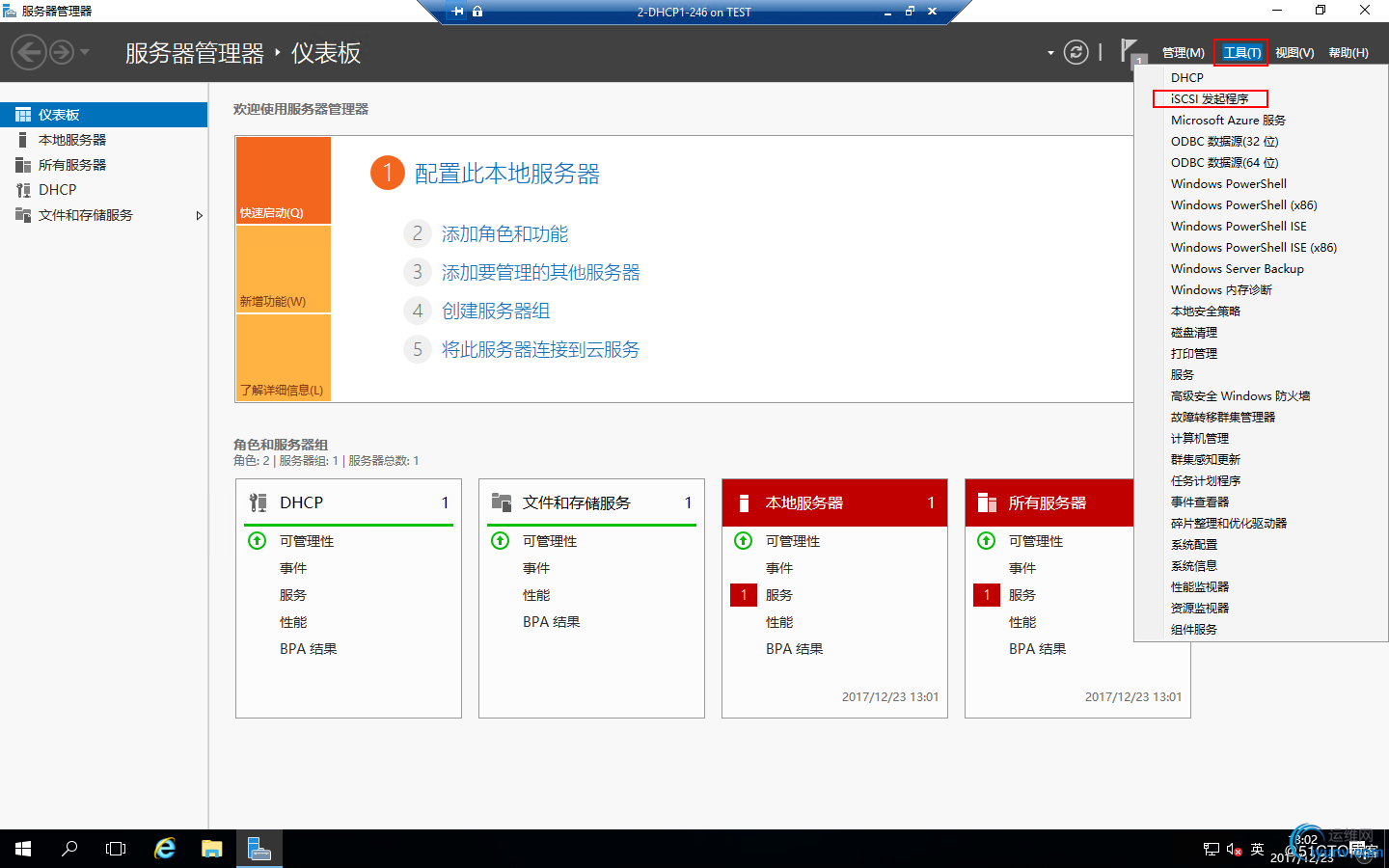Choose iSCSI 发起程序 from the tools menu
Image resolution: width=1389 pixels, height=868 pixels.
pos(1210,98)
